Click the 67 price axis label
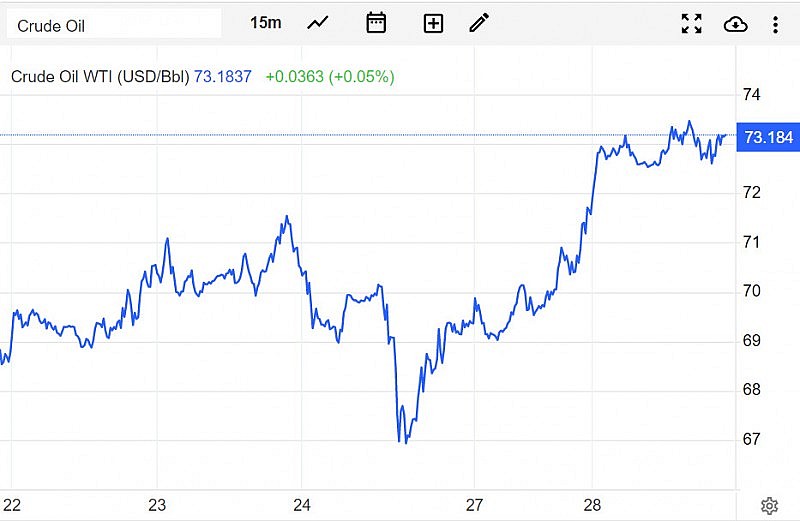800x521 pixels. click(x=751, y=438)
